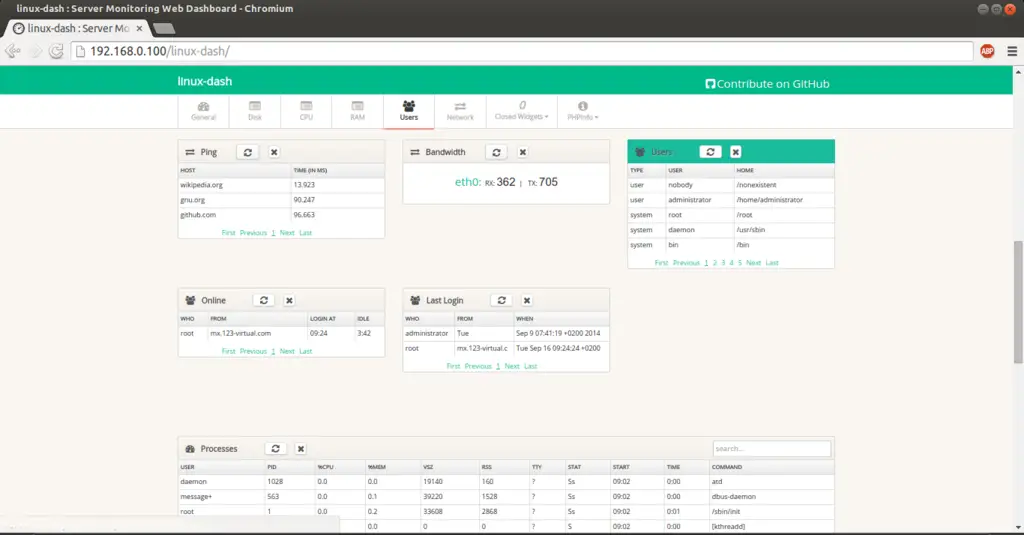Go to page 2 of Users table

[x=714, y=263]
